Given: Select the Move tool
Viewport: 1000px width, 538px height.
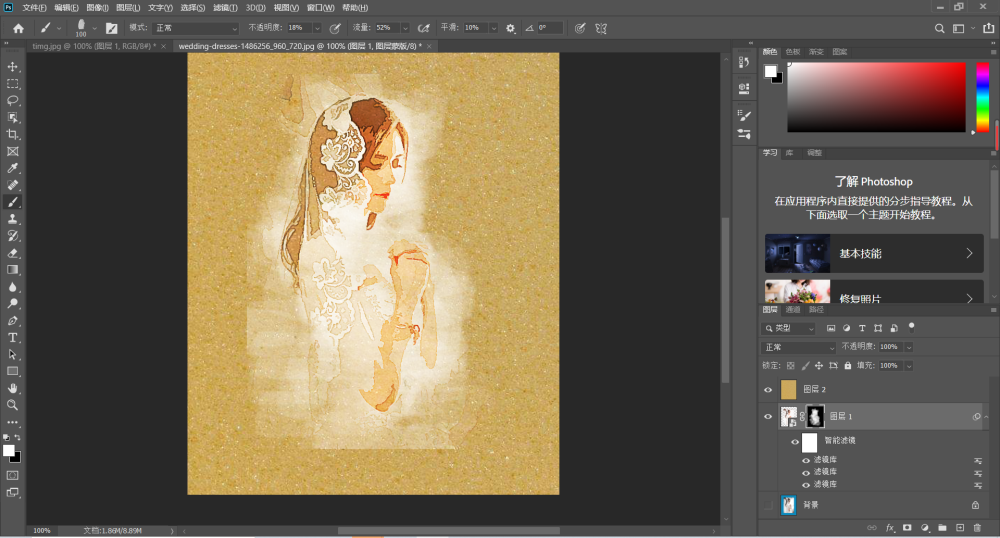Looking at the screenshot, I should click(x=13, y=66).
